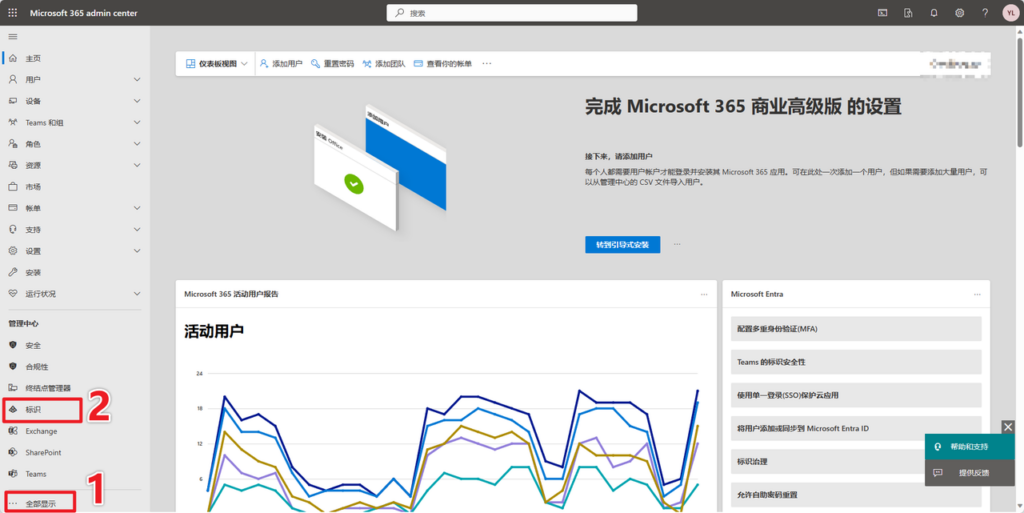Click the 帮助和支持 help and support button

968,446
